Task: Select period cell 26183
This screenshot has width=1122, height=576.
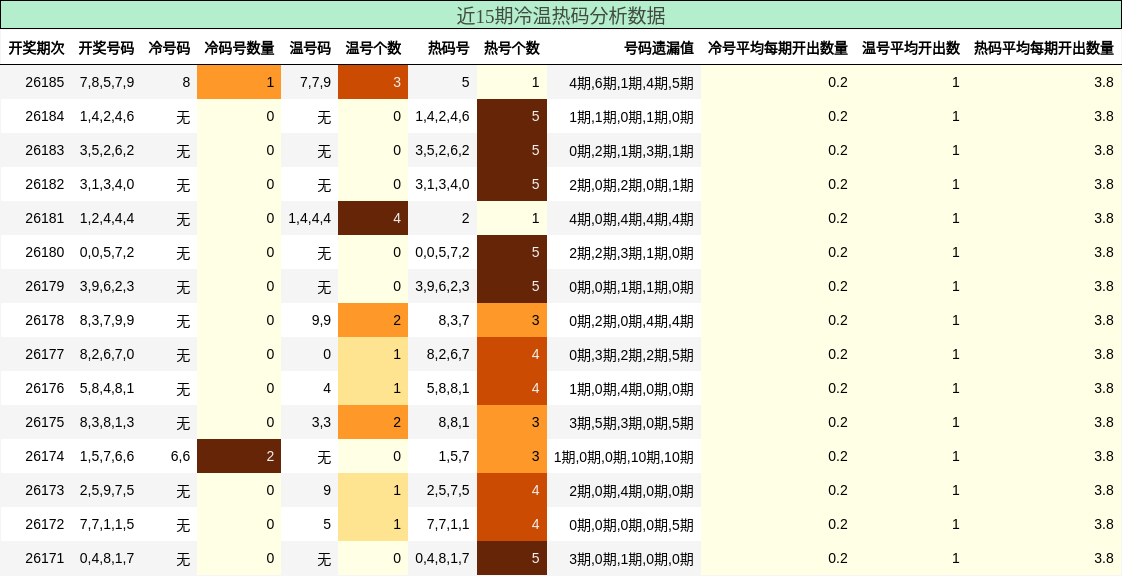Action: (x=44, y=150)
